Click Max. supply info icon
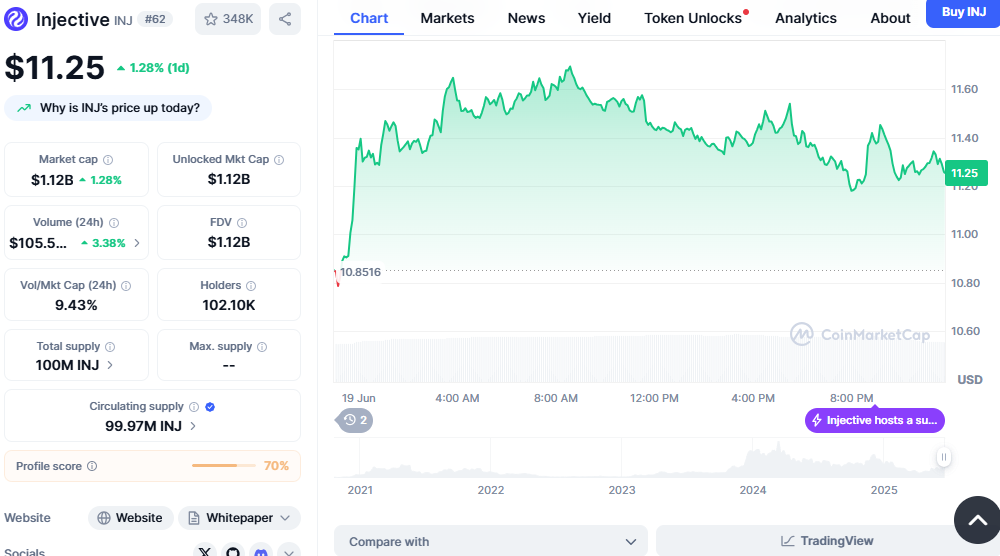Image resolution: width=1000 pixels, height=556 pixels. [262, 347]
